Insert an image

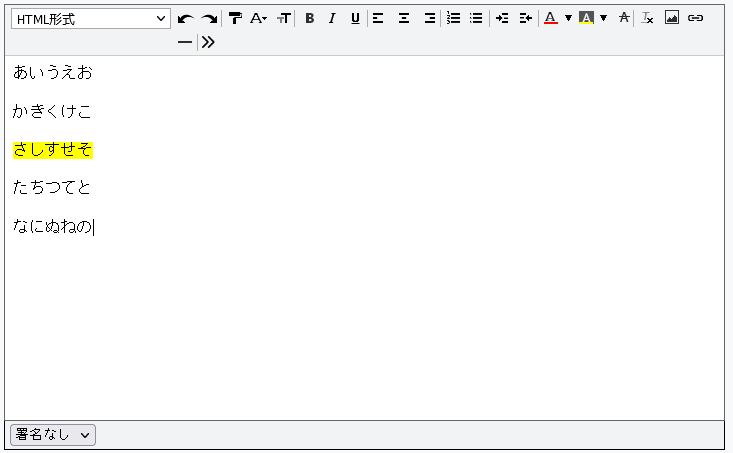(x=672, y=18)
